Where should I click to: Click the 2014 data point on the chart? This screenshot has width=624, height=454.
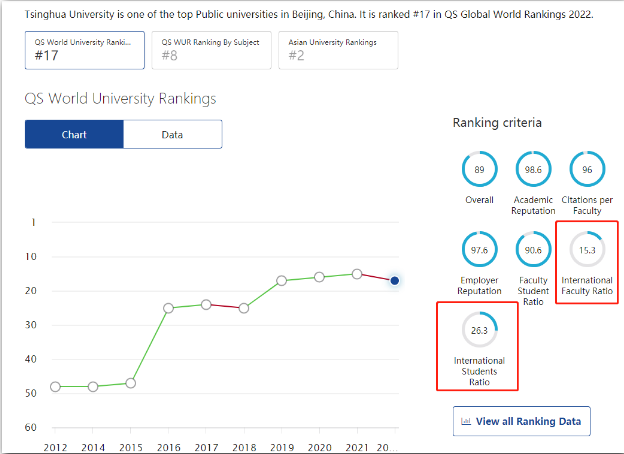[x=93, y=386]
